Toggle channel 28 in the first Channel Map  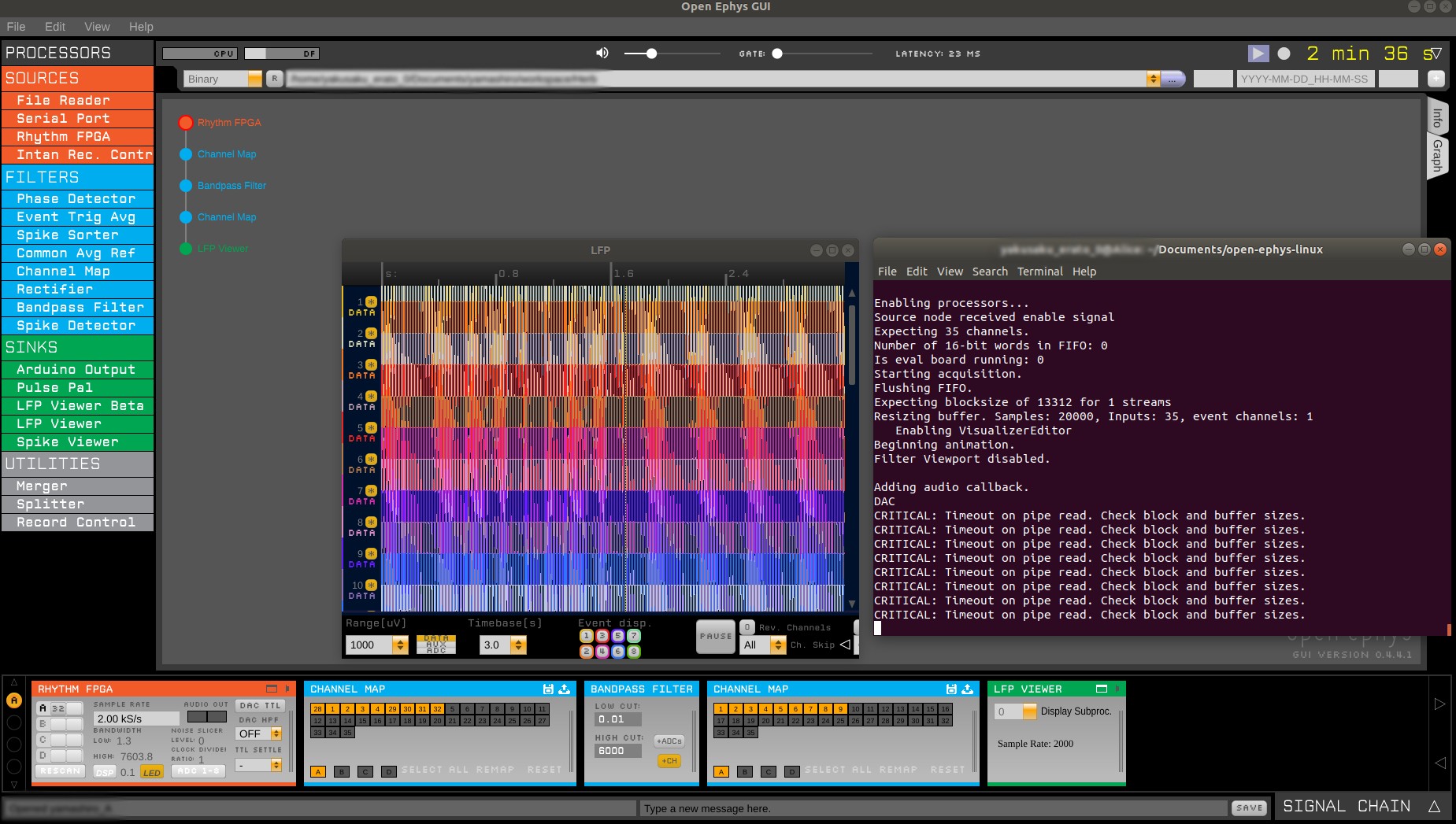318,709
